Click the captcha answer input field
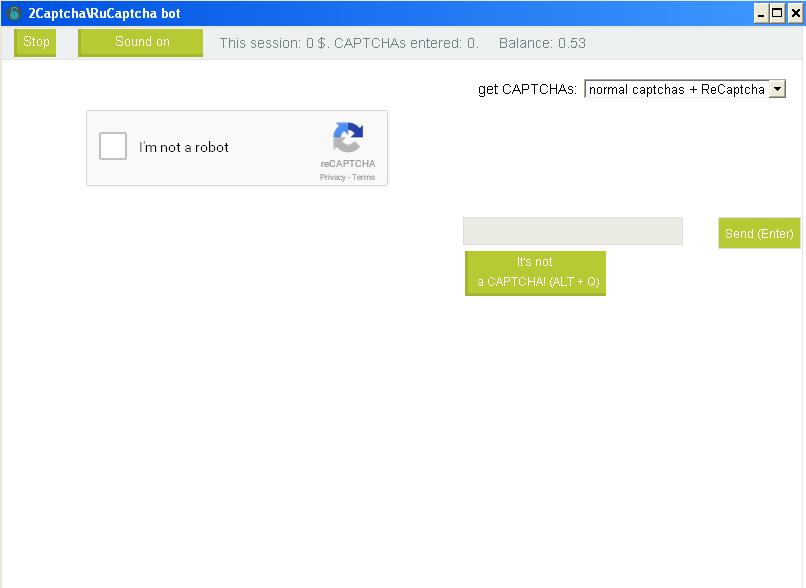Image resolution: width=806 pixels, height=588 pixels. click(573, 231)
